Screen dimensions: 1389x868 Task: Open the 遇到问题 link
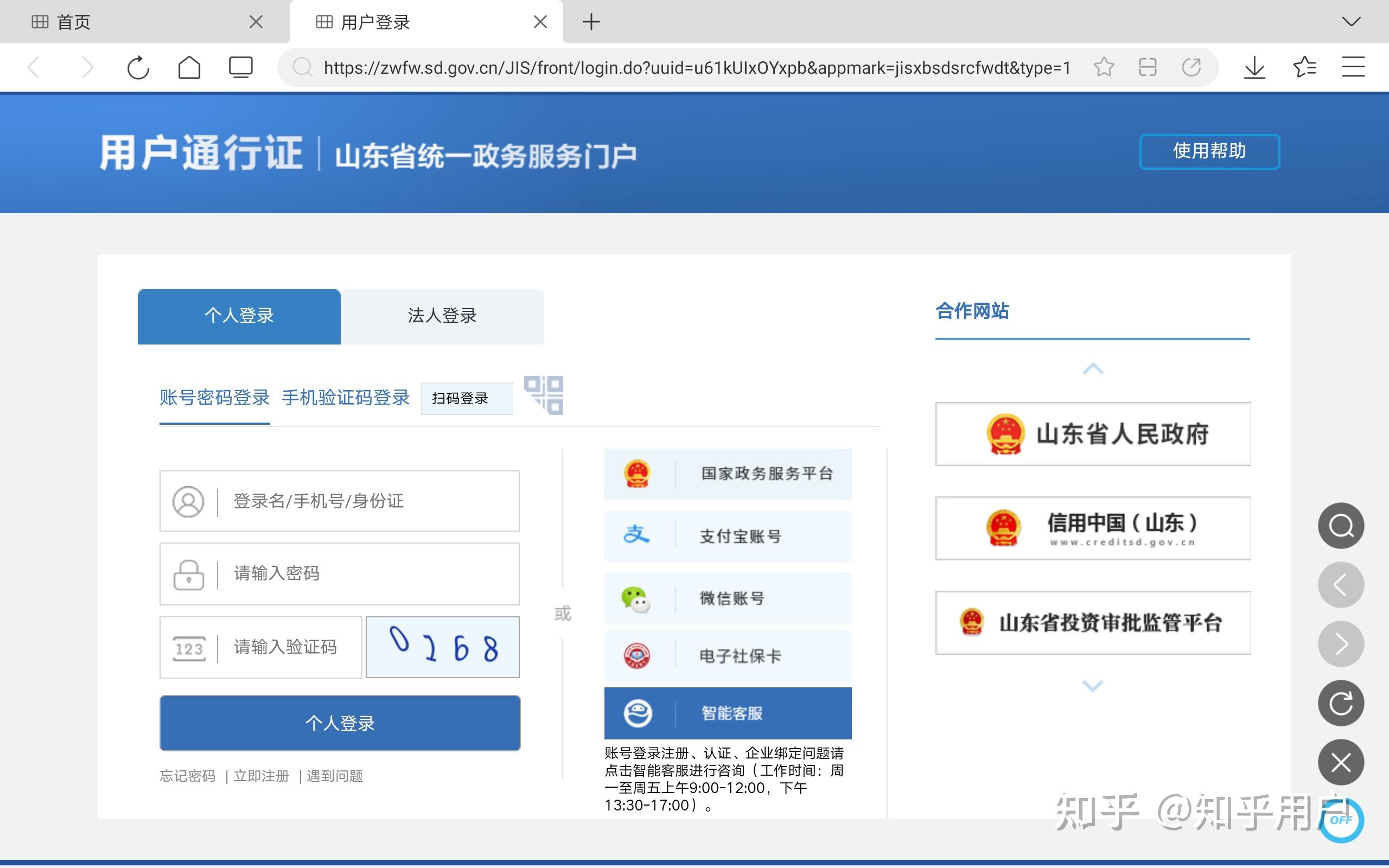point(335,776)
